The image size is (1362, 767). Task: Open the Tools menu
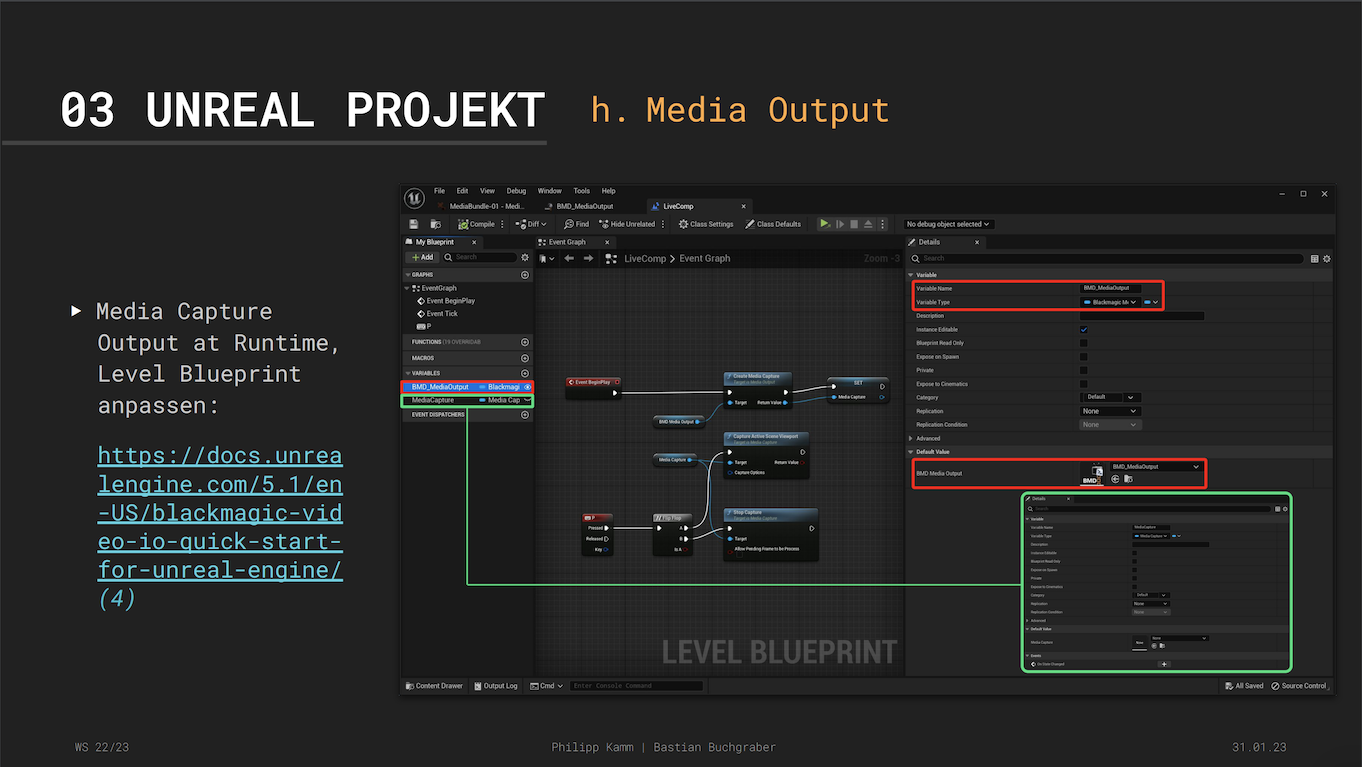point(582,191)
